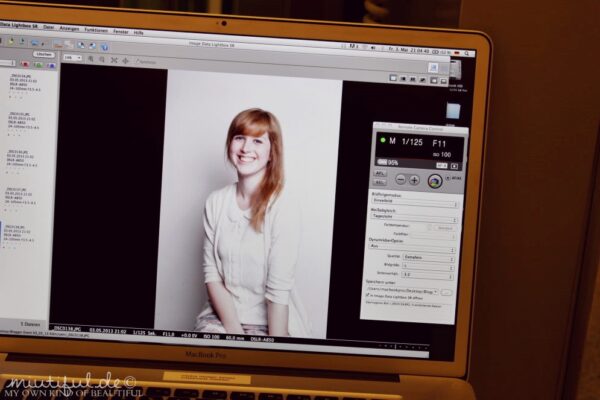Open the Funktionen menu

(96, 31)
